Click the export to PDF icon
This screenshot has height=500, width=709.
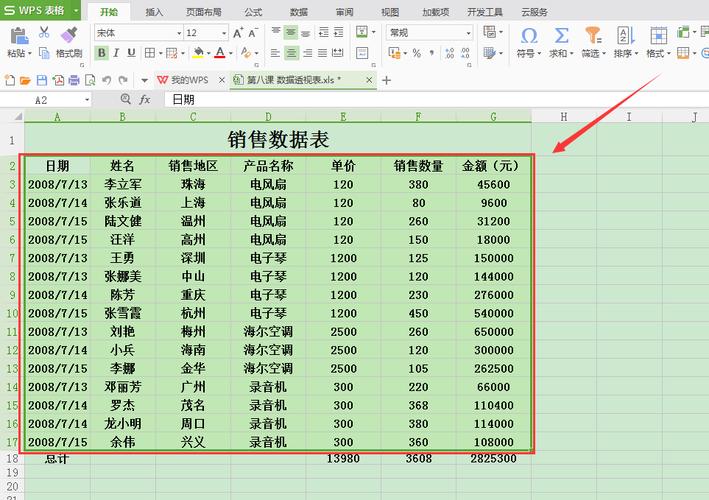[58, 80]
